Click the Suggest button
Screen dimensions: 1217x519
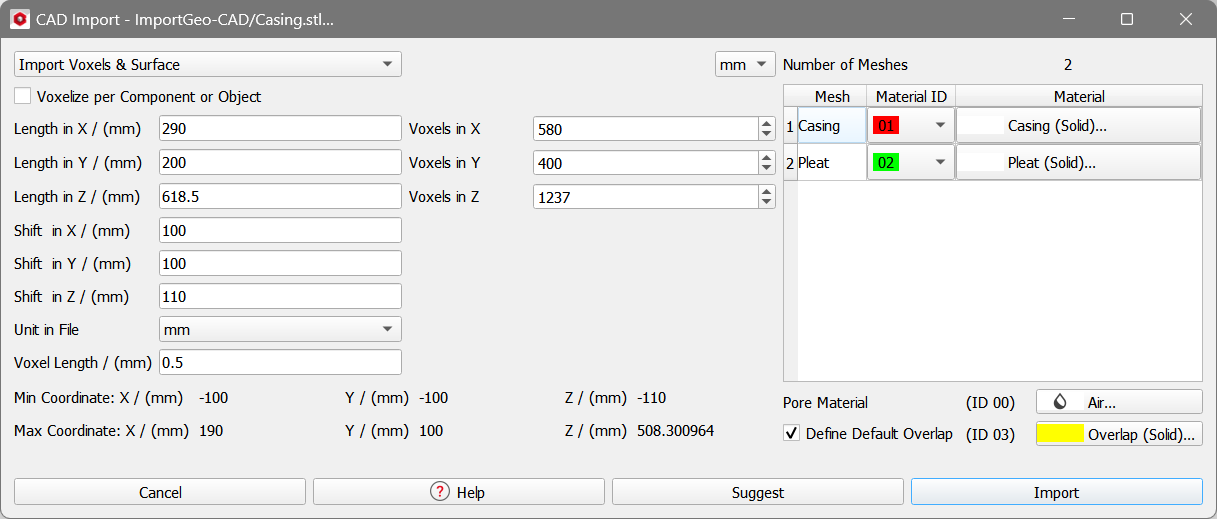(x=758, y=492)
